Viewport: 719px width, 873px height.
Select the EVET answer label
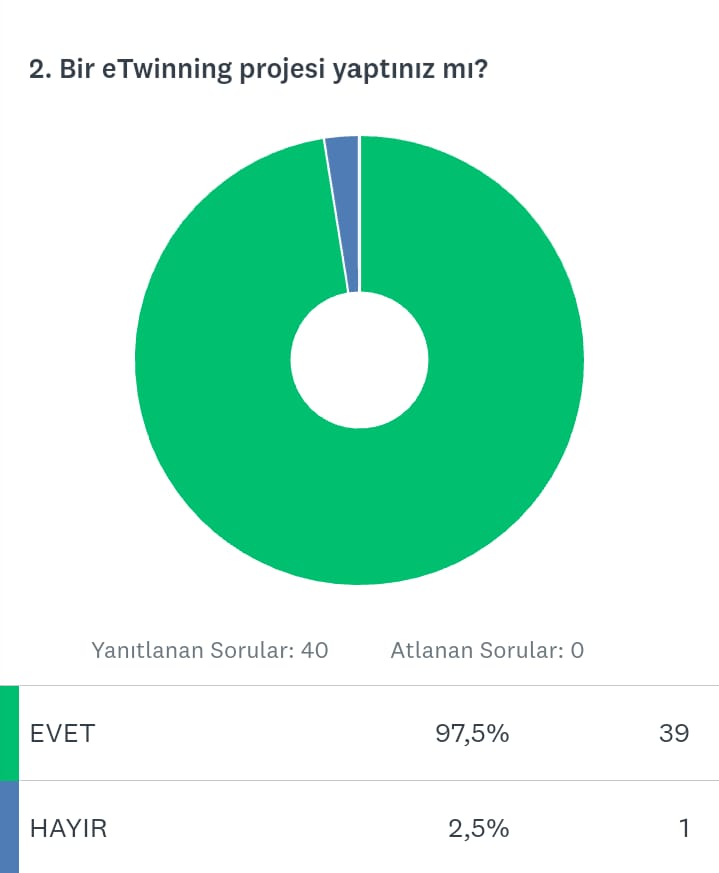coord(62,733)
